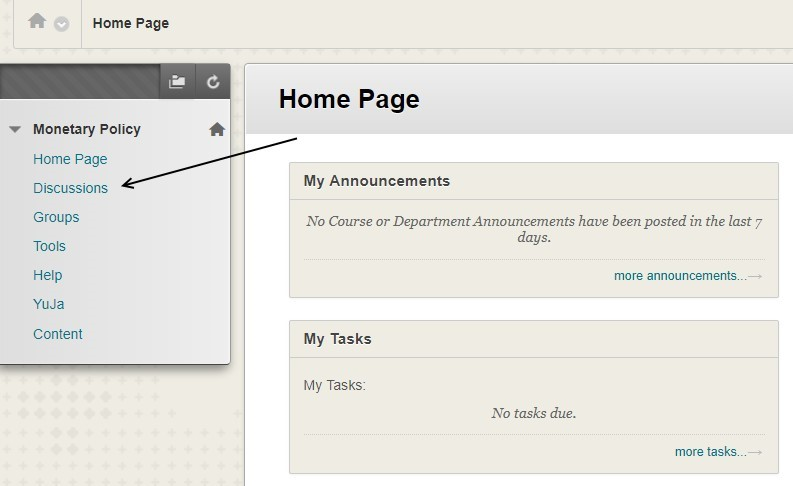Click the Monetary Policy course title
Viewport: 793px width, 486px height.
click(87, 129)
